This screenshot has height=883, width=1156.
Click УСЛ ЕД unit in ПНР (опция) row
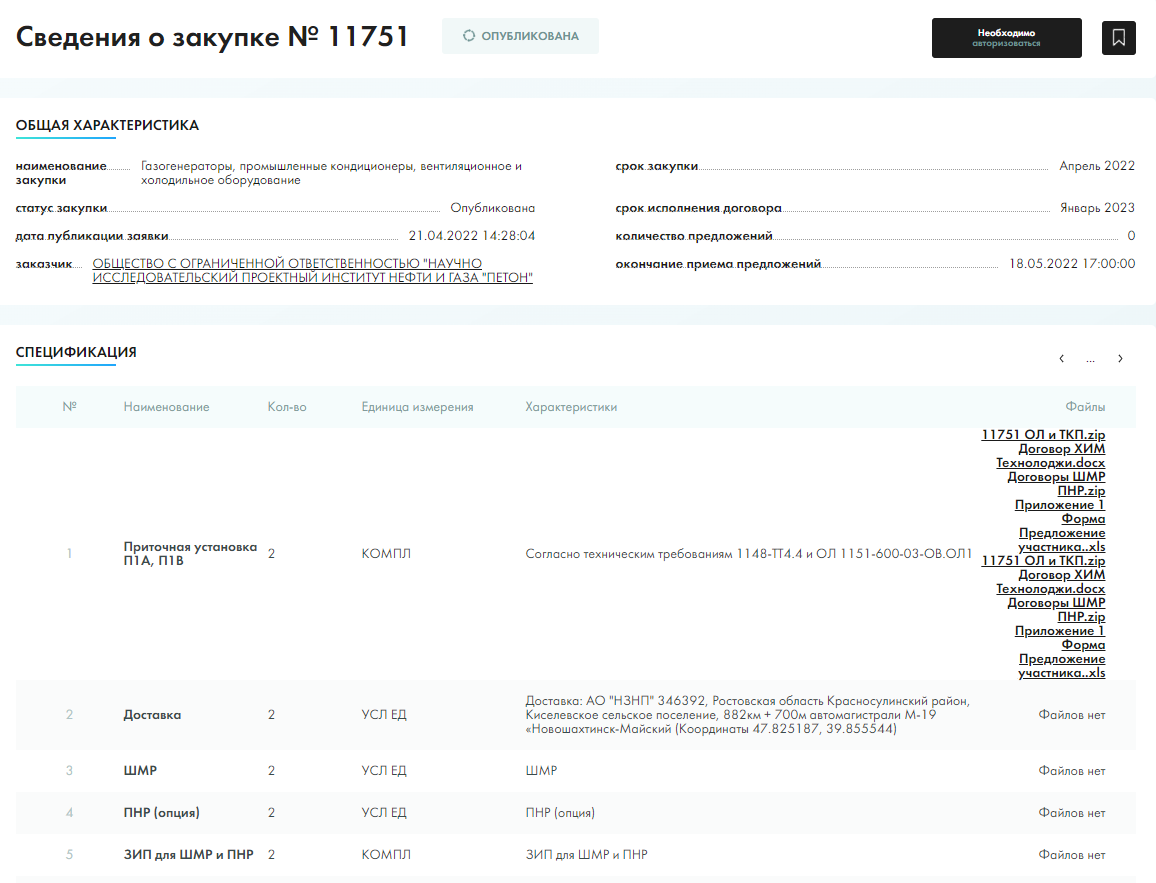click(x=383, y=813)
